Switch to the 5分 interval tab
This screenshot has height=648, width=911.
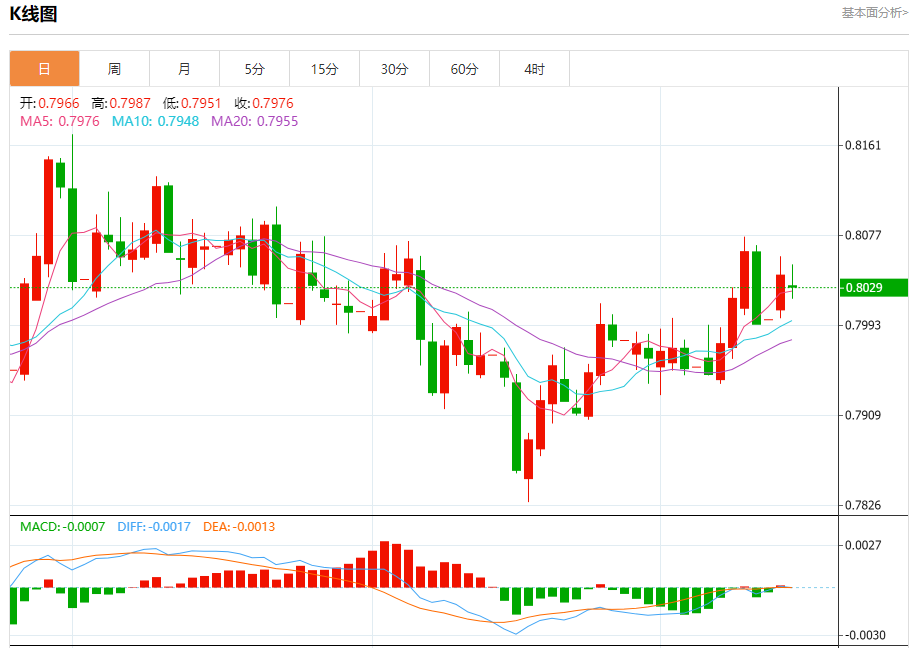pyautogui.click(x=254, y=69)
